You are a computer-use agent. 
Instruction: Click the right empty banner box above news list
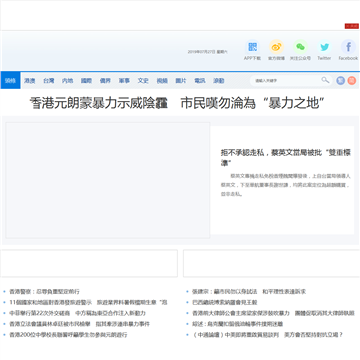[x=271, y=263]
